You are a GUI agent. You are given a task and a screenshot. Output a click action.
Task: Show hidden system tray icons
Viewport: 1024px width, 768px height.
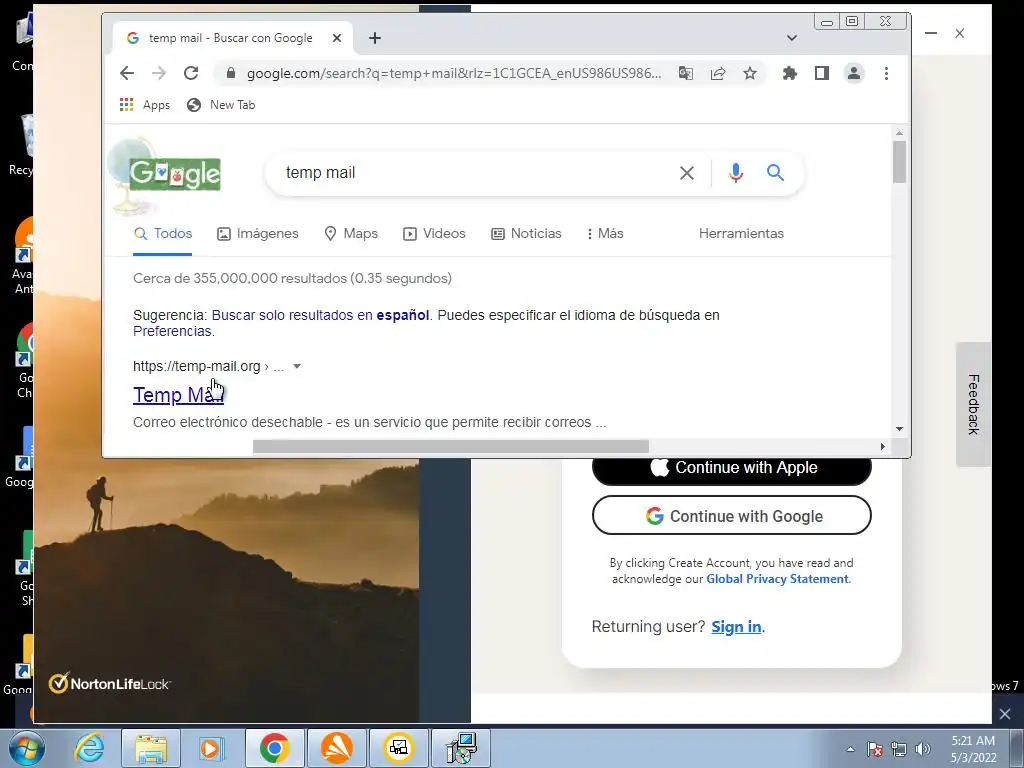pos(850,749)
